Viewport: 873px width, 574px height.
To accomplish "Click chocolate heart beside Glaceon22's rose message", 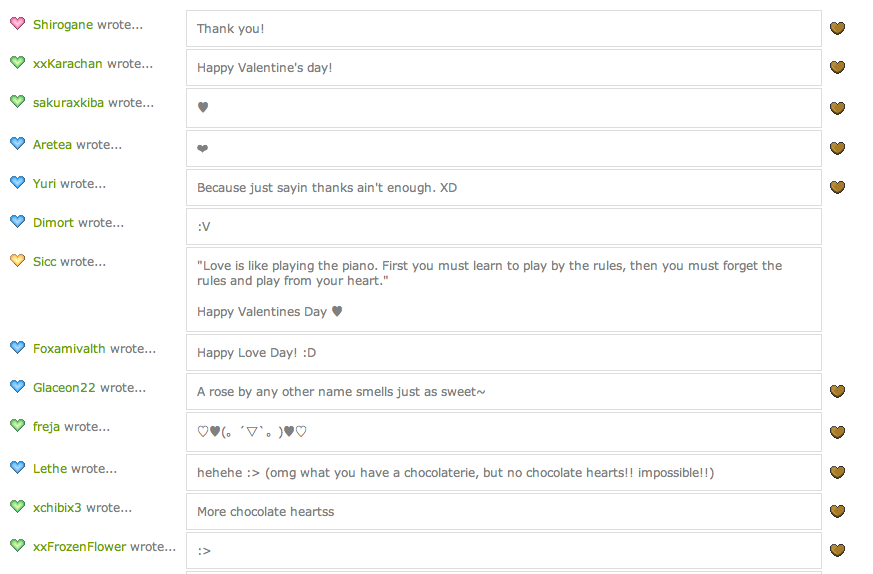I will tap(838, 392).
